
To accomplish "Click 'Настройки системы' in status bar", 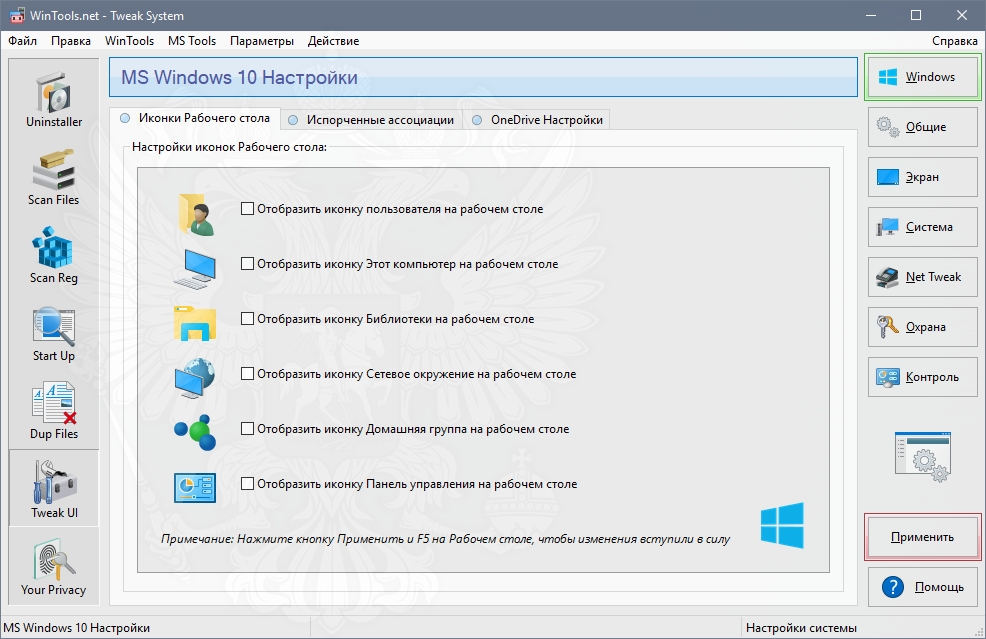I will (801, 628).
